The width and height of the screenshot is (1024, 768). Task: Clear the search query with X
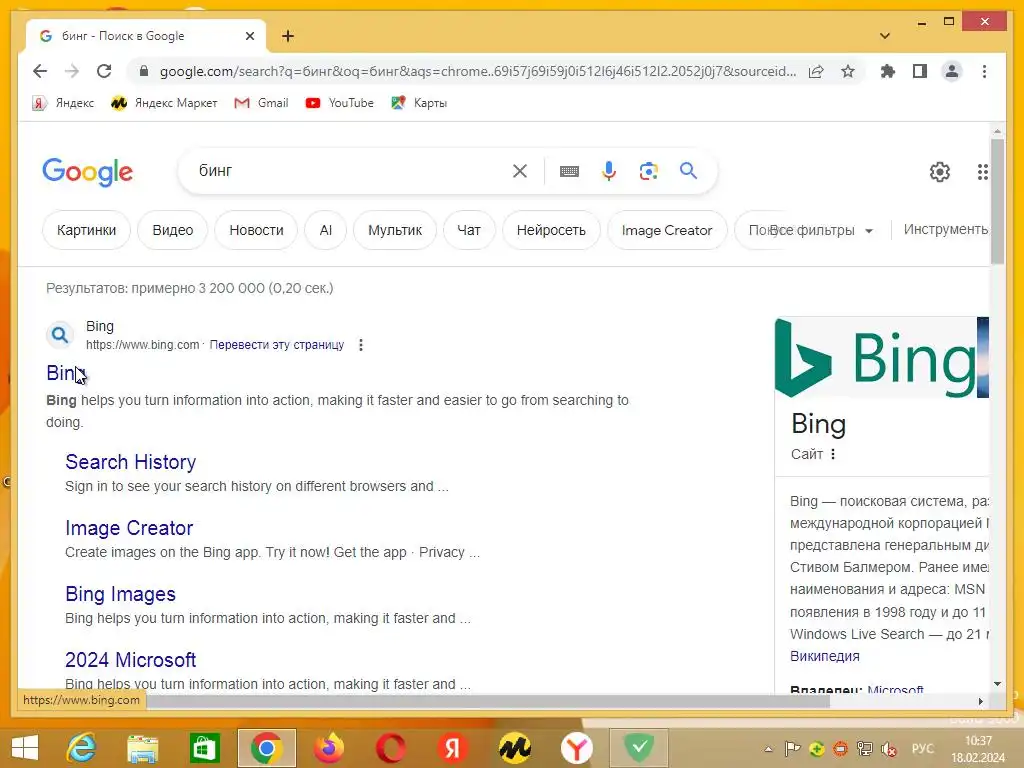pos(520,171)
